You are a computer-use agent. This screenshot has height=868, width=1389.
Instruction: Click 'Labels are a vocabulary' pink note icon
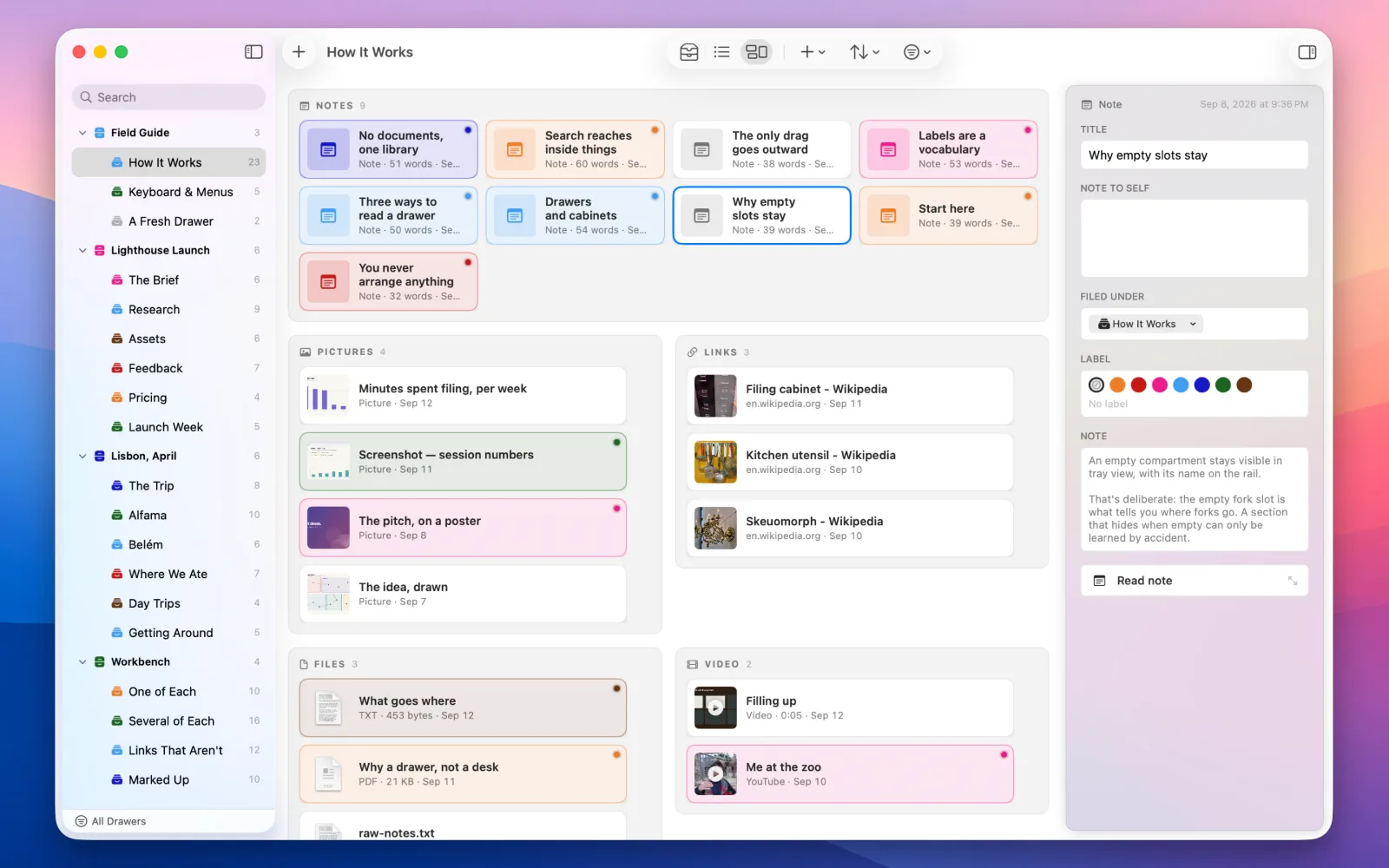click(x=888, y=149)
